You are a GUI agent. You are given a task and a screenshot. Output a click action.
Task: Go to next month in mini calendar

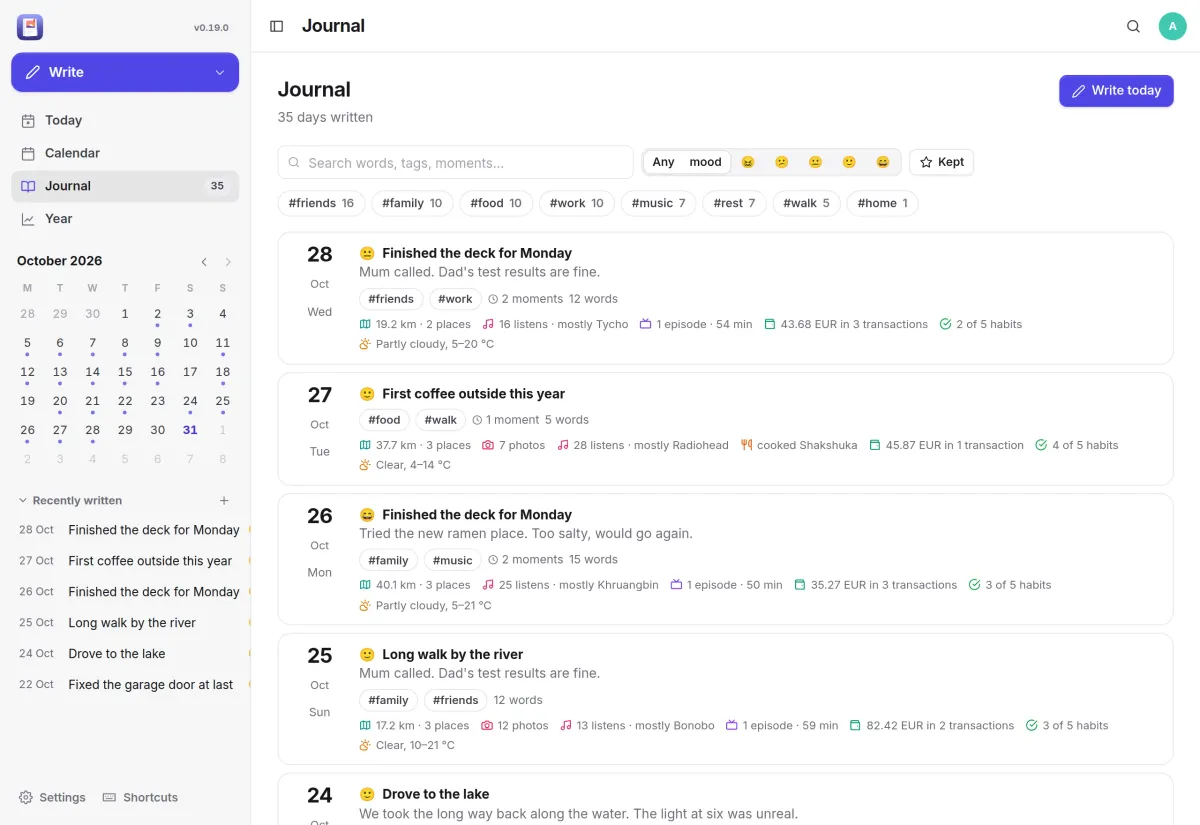(x=228, y=262)
